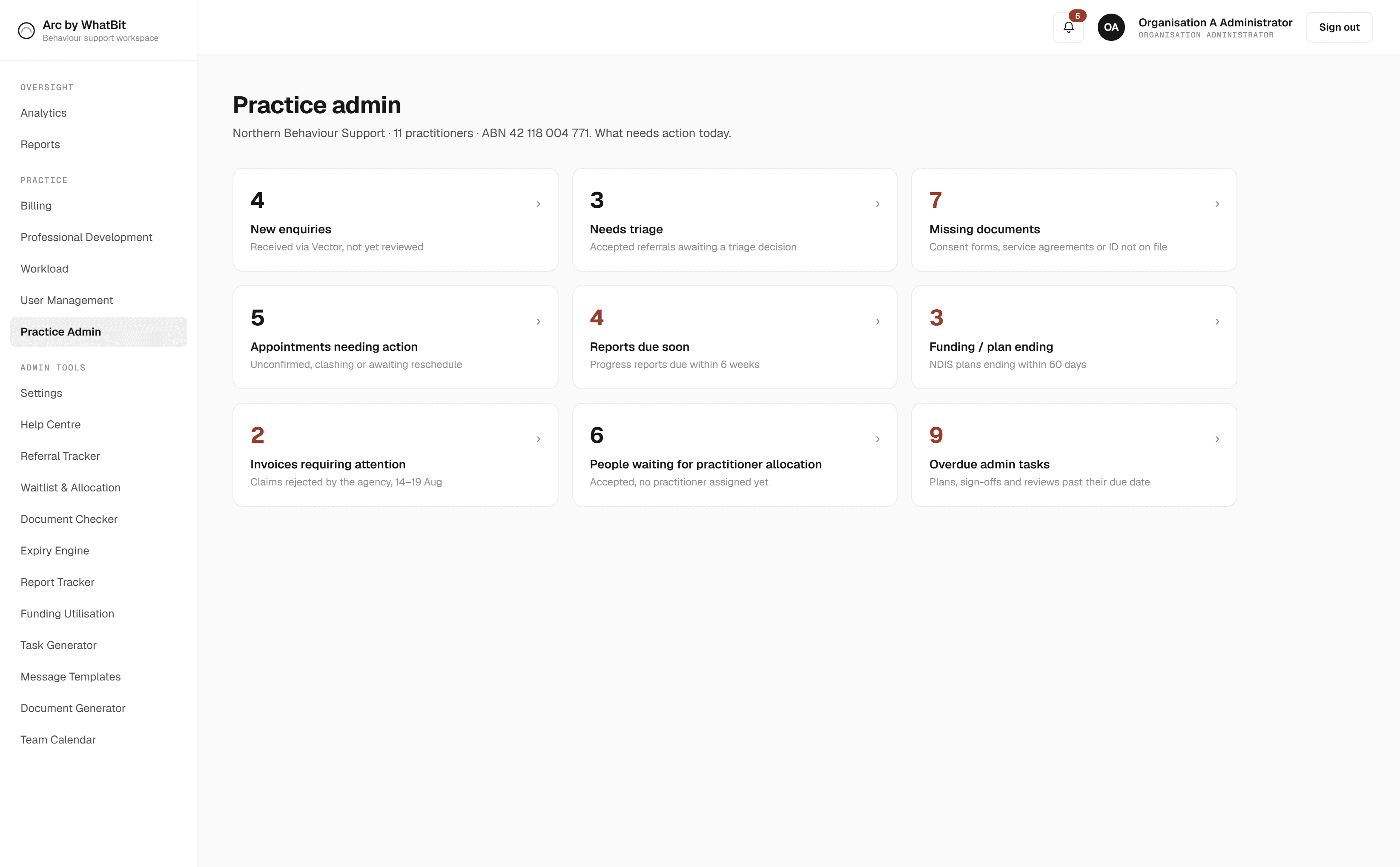Viewport: 1400px width, 867px height.
Task: Expand the People waiting for allocation chevron
Action: point(878,439)
